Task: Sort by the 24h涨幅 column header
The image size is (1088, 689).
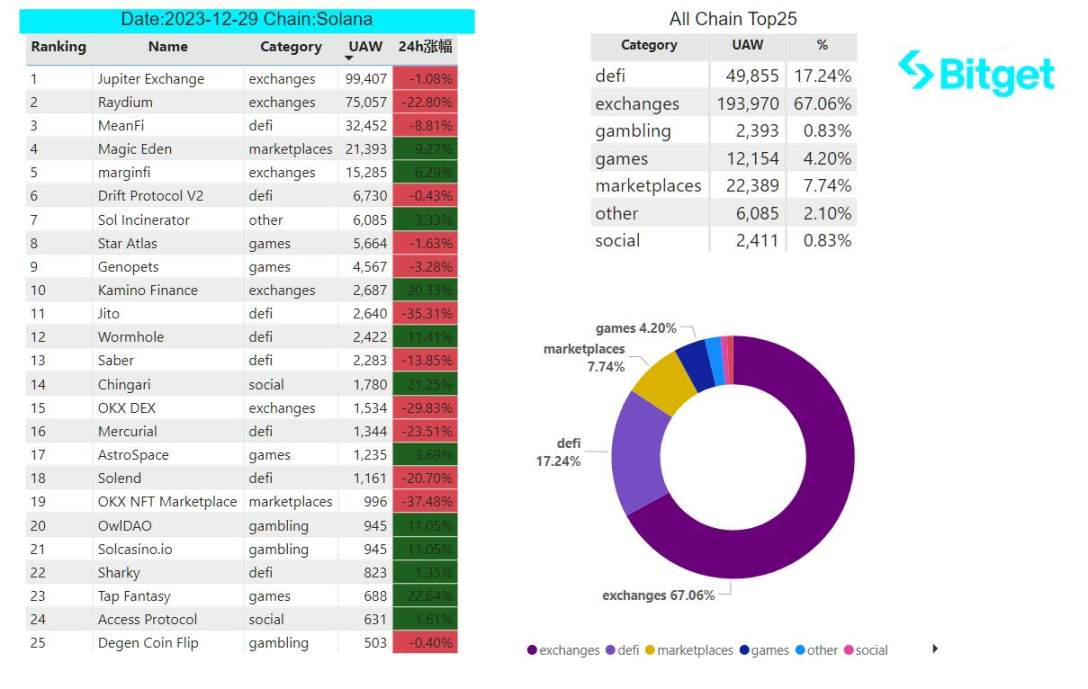Action: point(425,46)
